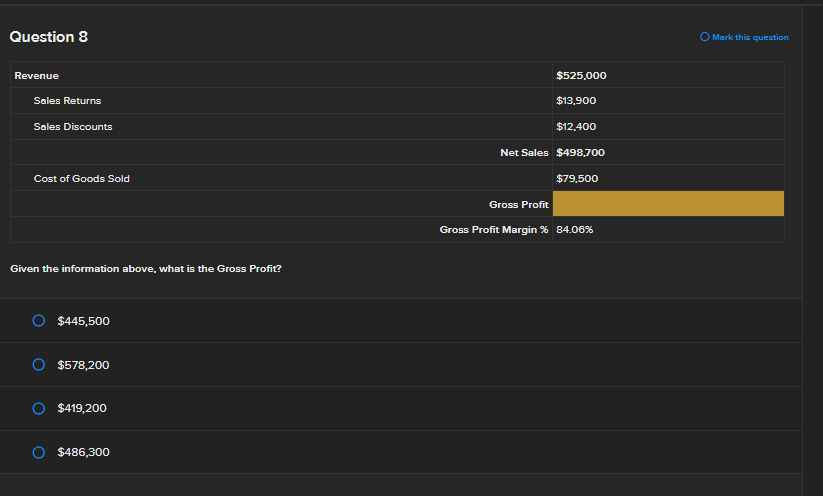
Task: Click the Question 8 heading
Action: coord(48,37)
